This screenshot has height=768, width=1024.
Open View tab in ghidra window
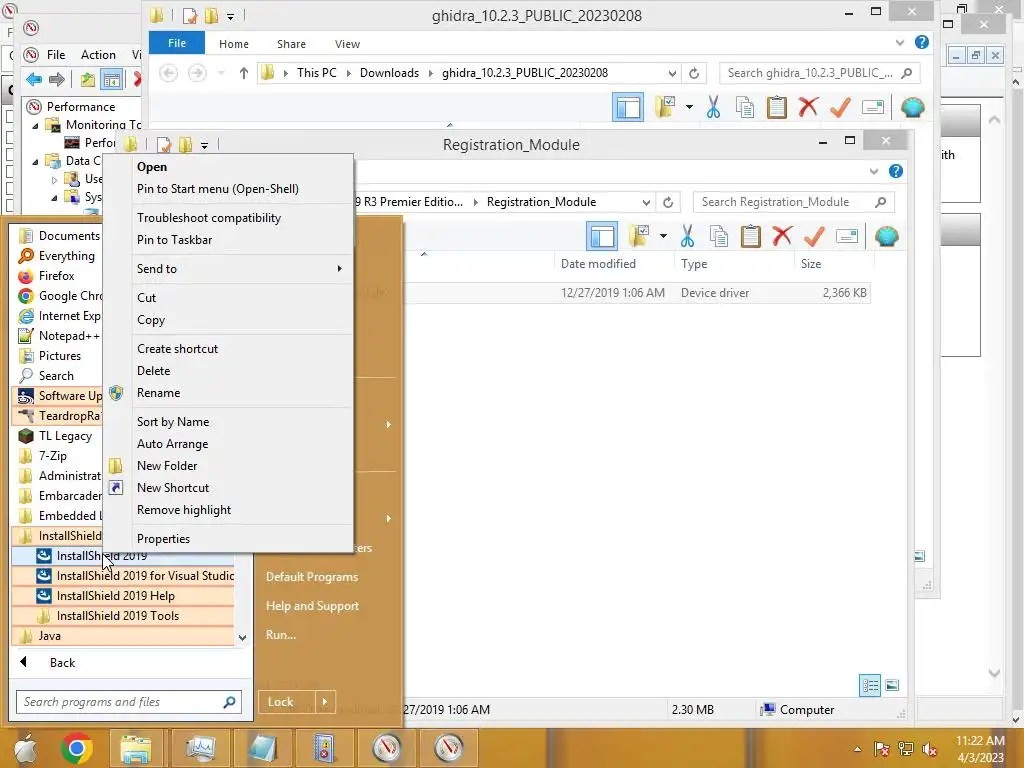347,44
